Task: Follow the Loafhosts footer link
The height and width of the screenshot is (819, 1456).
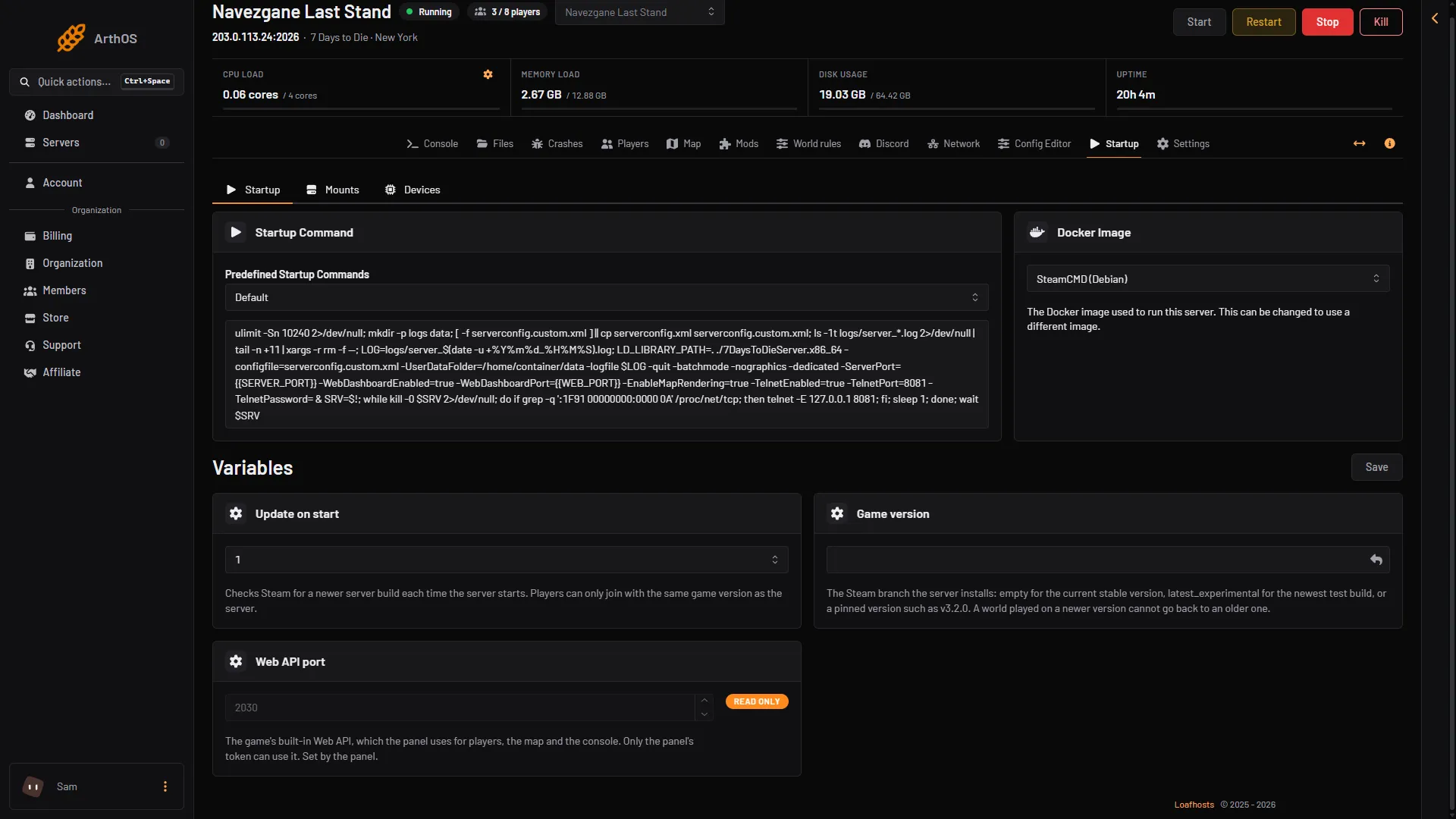Action: (x=1194, y=805)
